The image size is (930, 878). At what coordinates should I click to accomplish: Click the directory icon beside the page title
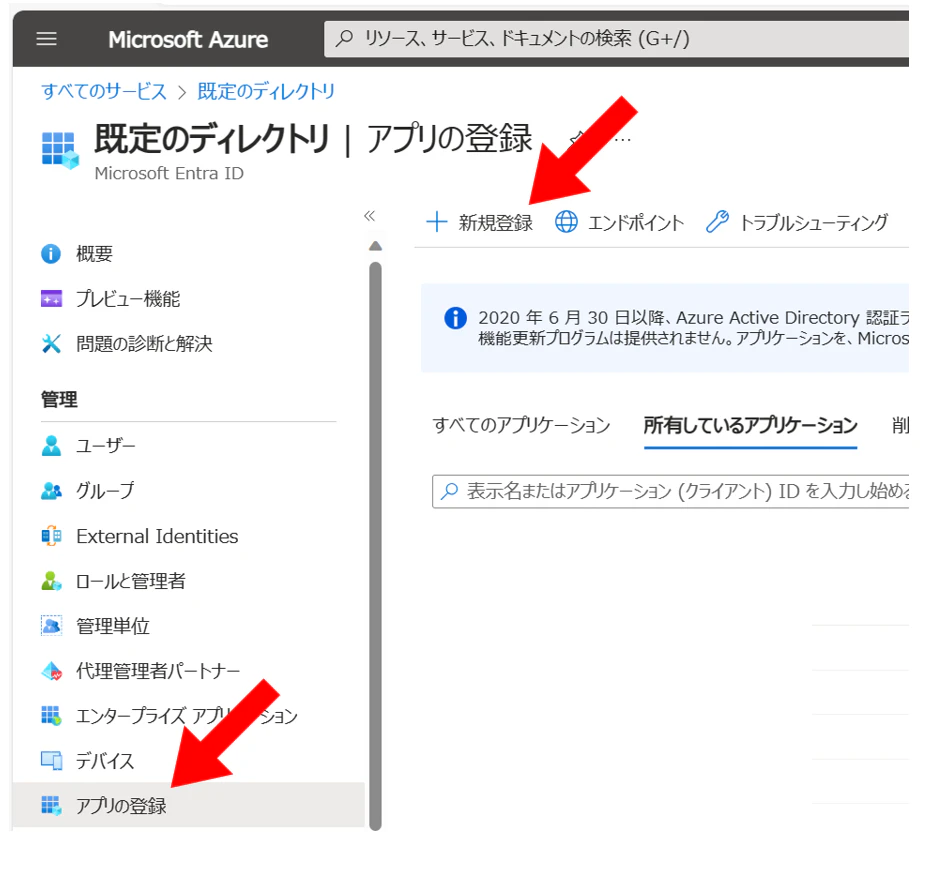pyautogui.click(x=60, y=150)
